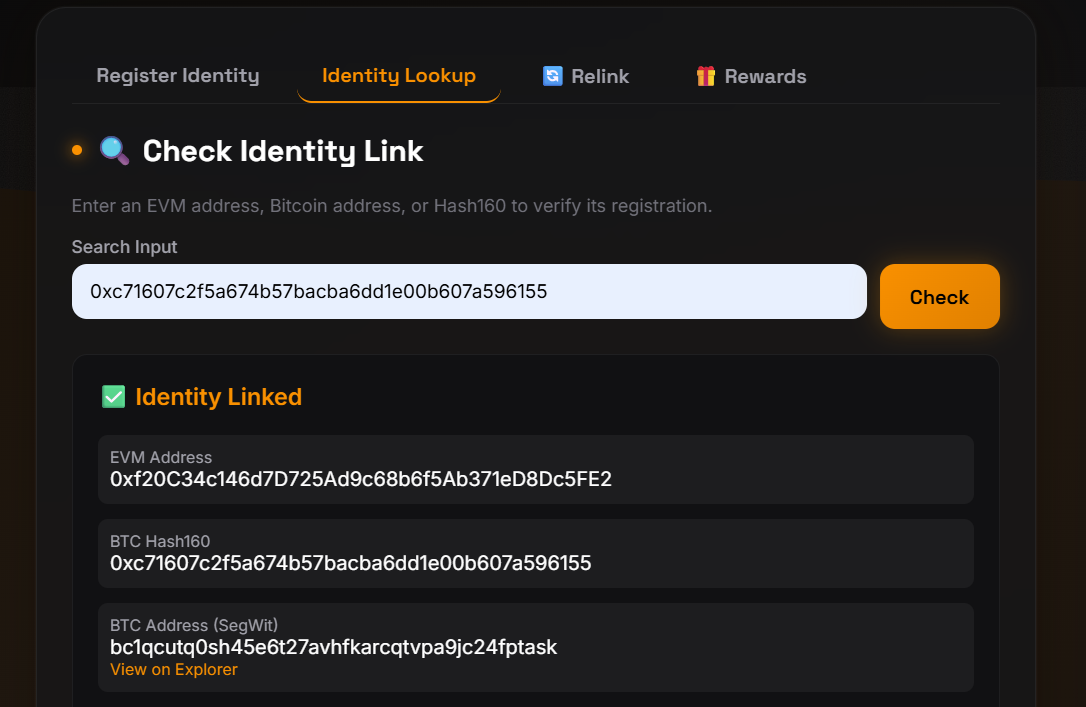1086x707 pixels.
Task: Click the magnifying glass icon in the heading
Action: coord(114,151)
